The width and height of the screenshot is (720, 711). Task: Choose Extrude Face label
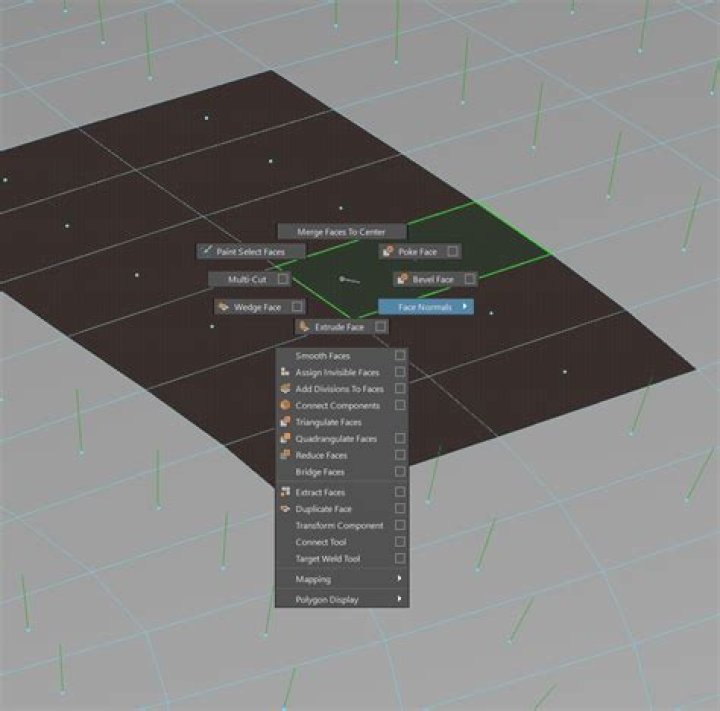point(339,327)
